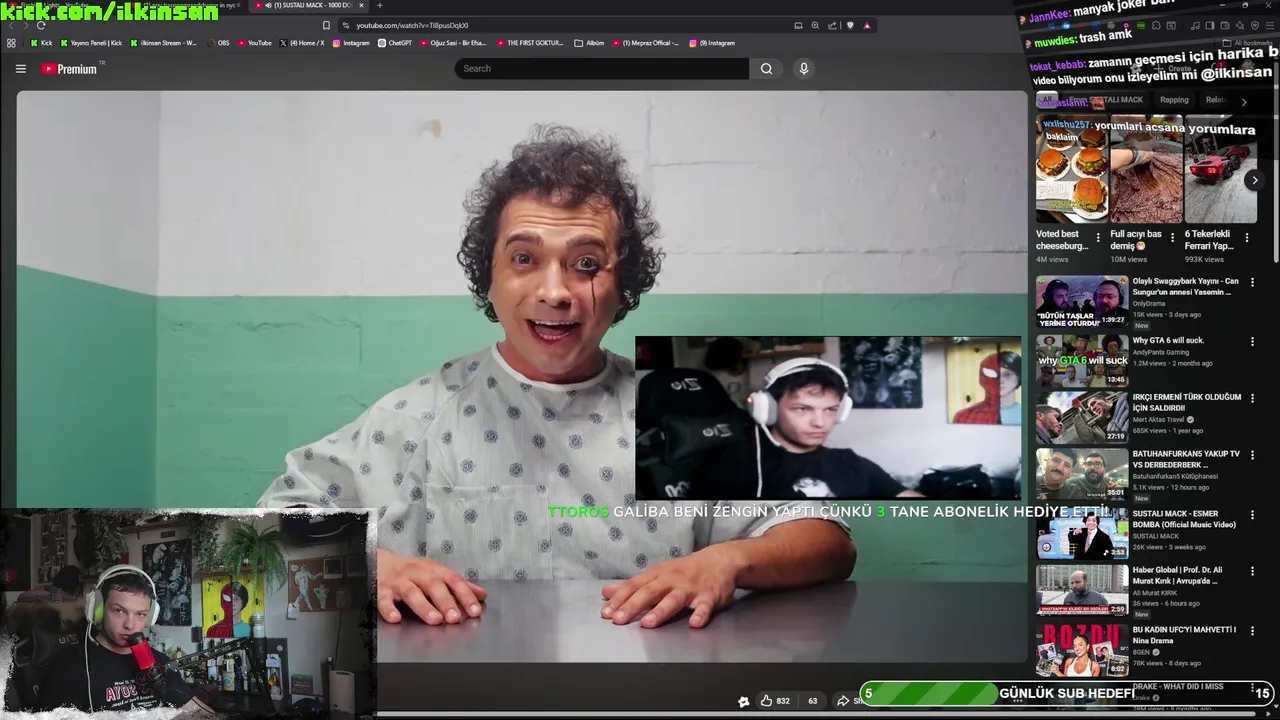Open THE FIRST GOKTUR bookmark

[x=530, y=43]
